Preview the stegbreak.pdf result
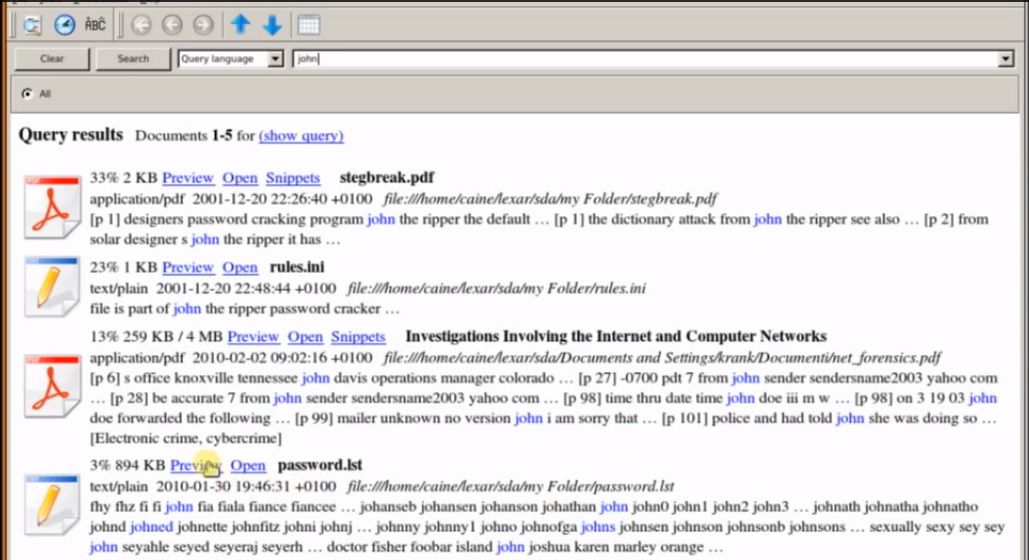 (188, 178)
